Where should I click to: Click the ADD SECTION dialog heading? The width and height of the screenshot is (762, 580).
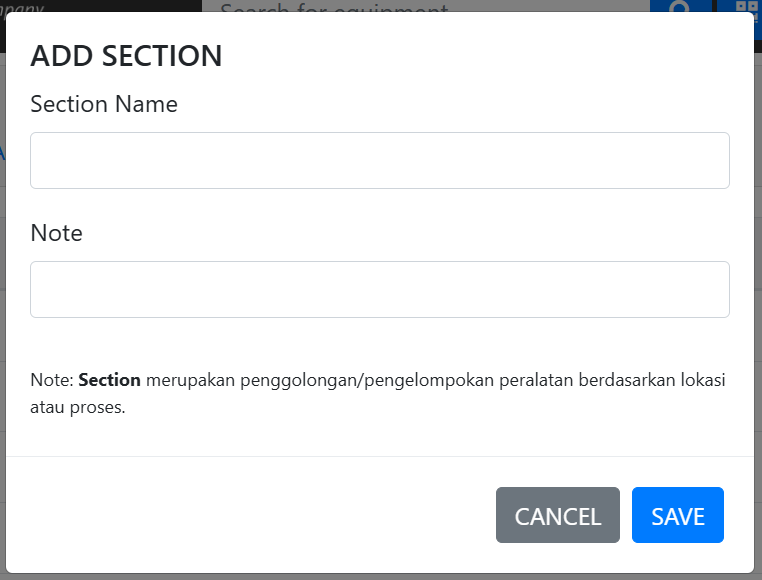point(126,56)
